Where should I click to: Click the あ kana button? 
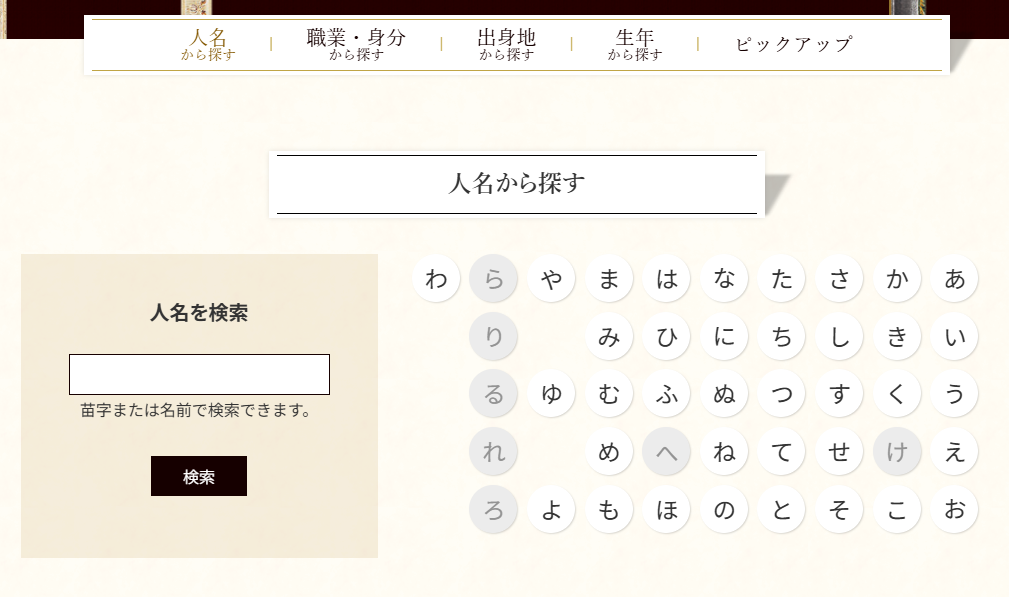954,279
